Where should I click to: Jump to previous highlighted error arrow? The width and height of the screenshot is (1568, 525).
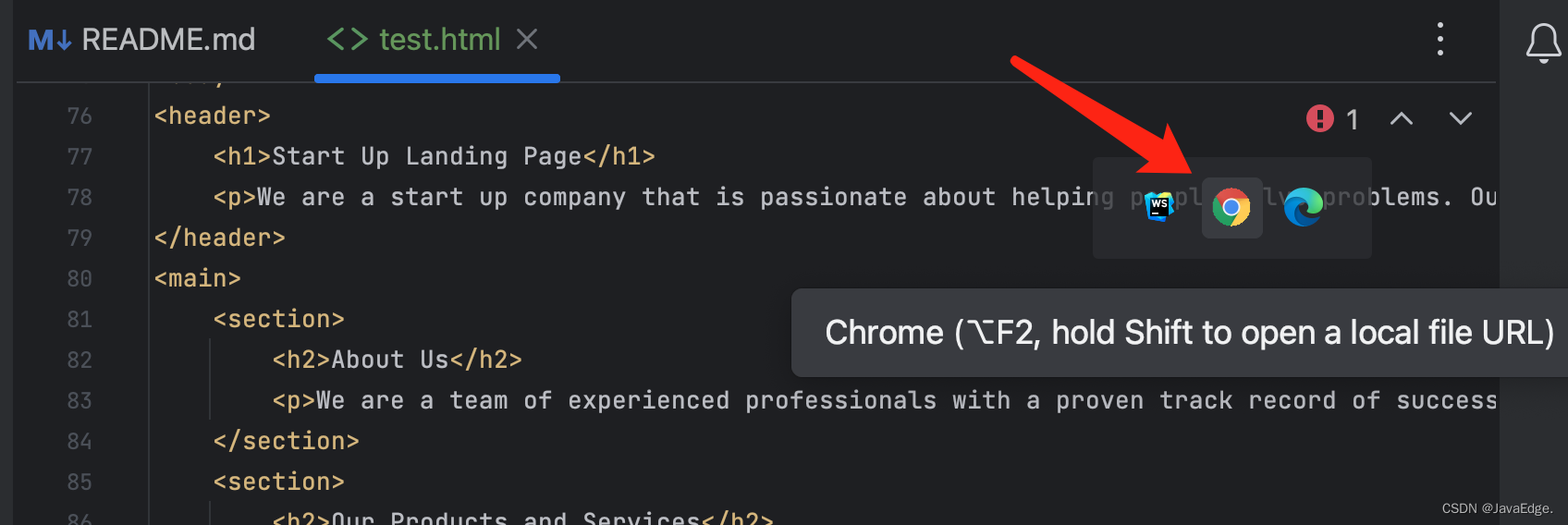pos(1401,118)
